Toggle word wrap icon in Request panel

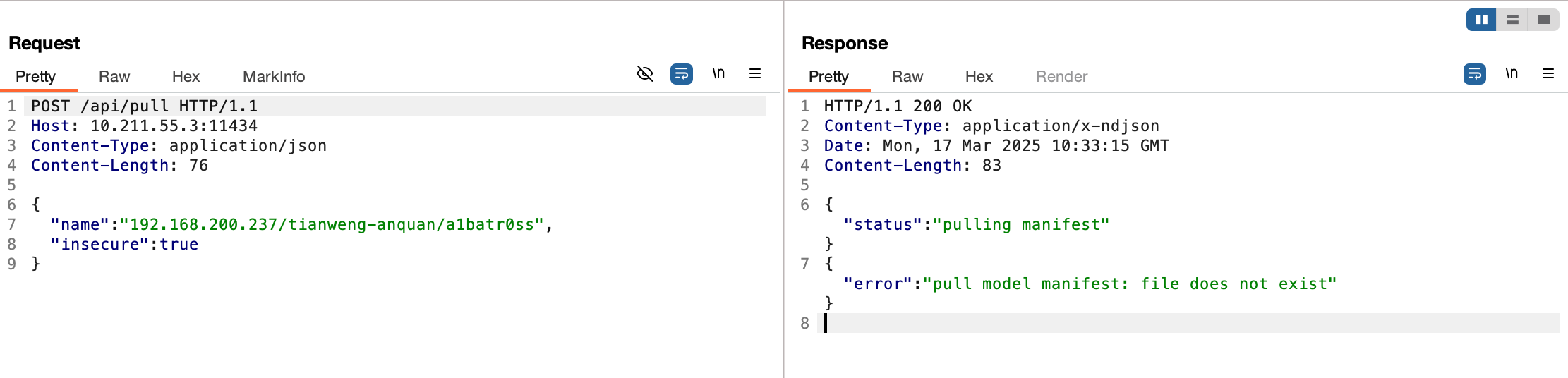tap(681, 74)
